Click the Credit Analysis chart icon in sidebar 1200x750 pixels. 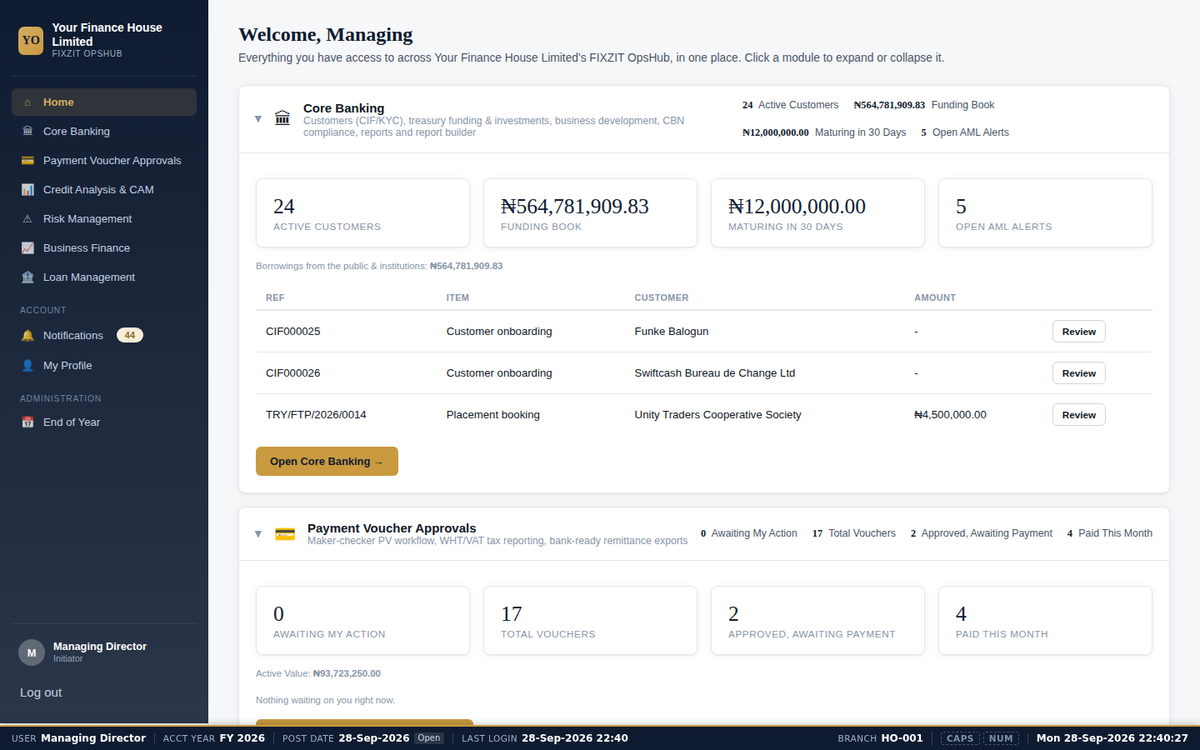(27, 190)
